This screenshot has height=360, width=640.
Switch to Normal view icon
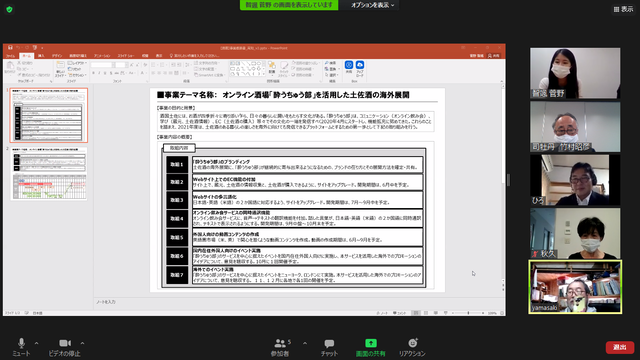point(416,313)
